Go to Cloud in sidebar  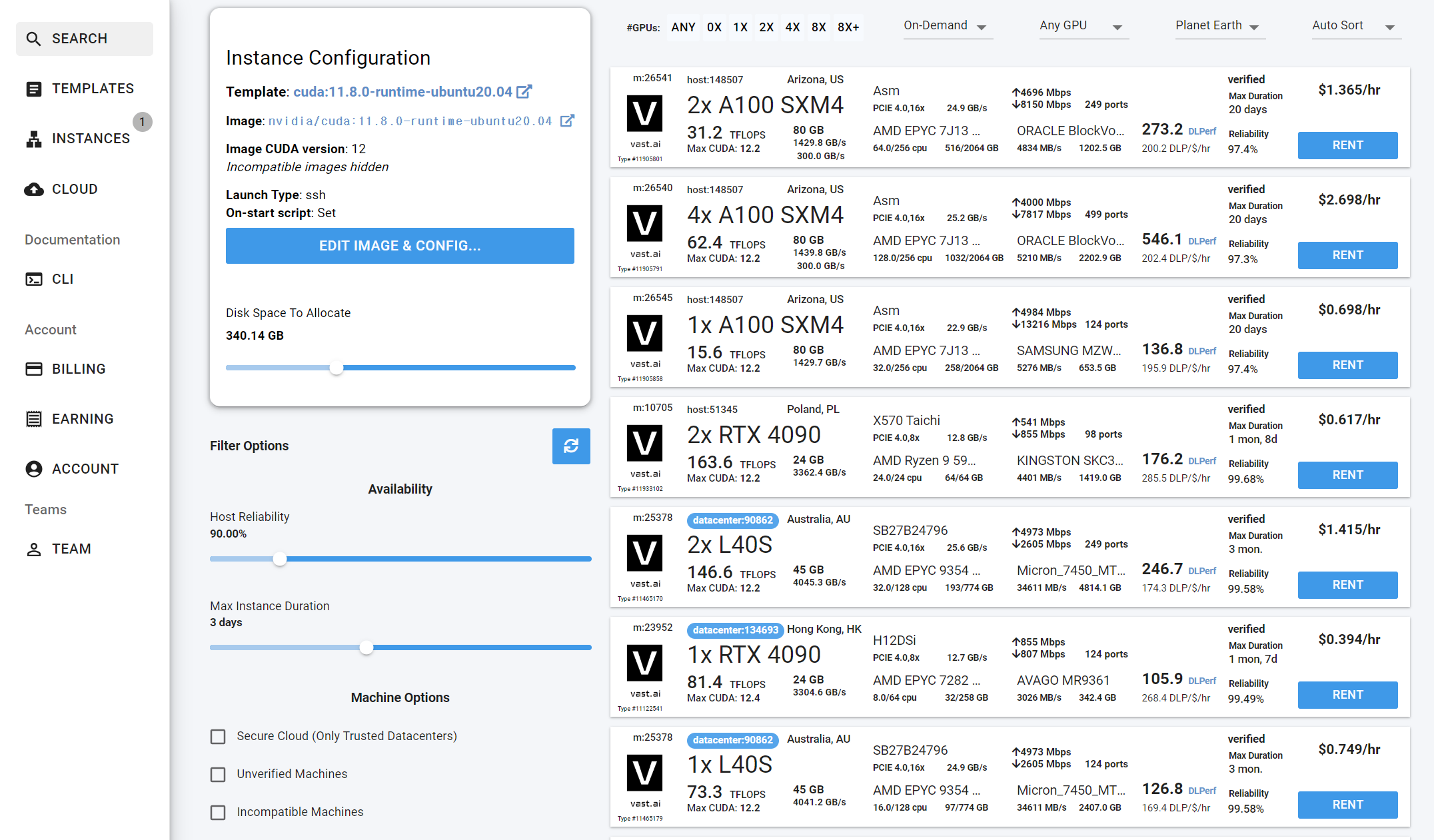(85, 189)
